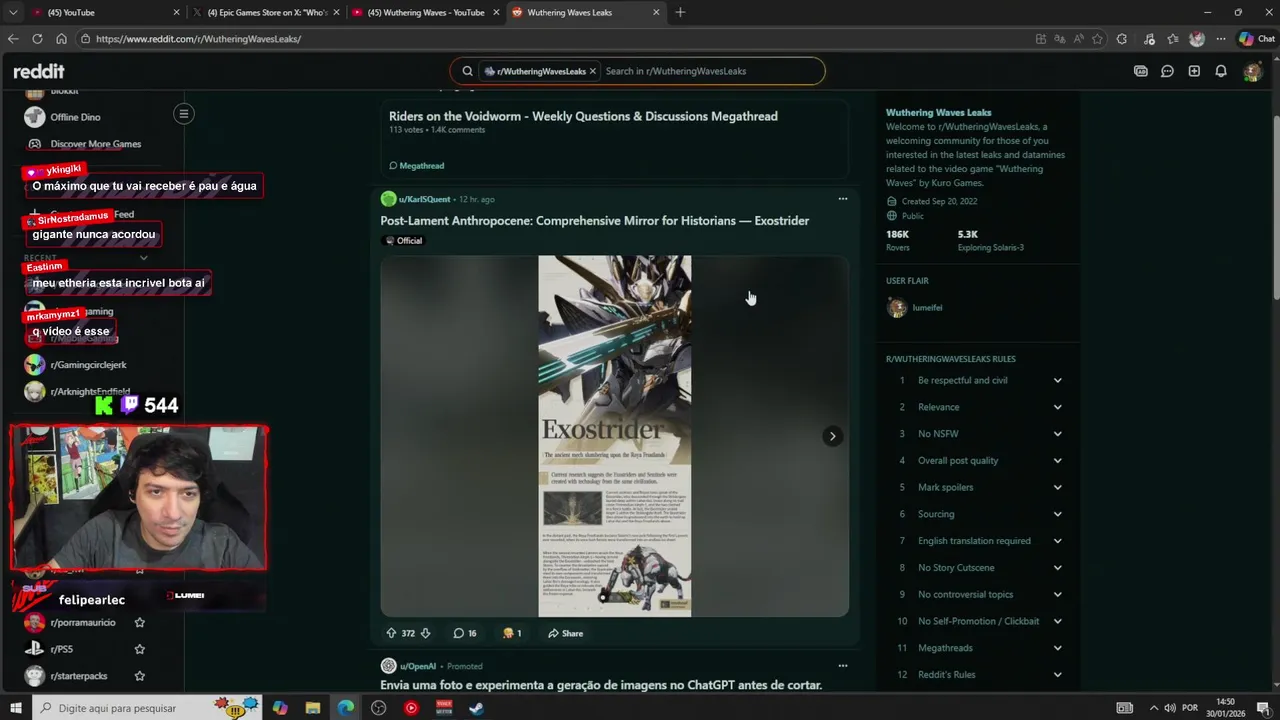Open u/KarlSQuent profile link
The image size is (1280, 720).
[x=424, y=199]
